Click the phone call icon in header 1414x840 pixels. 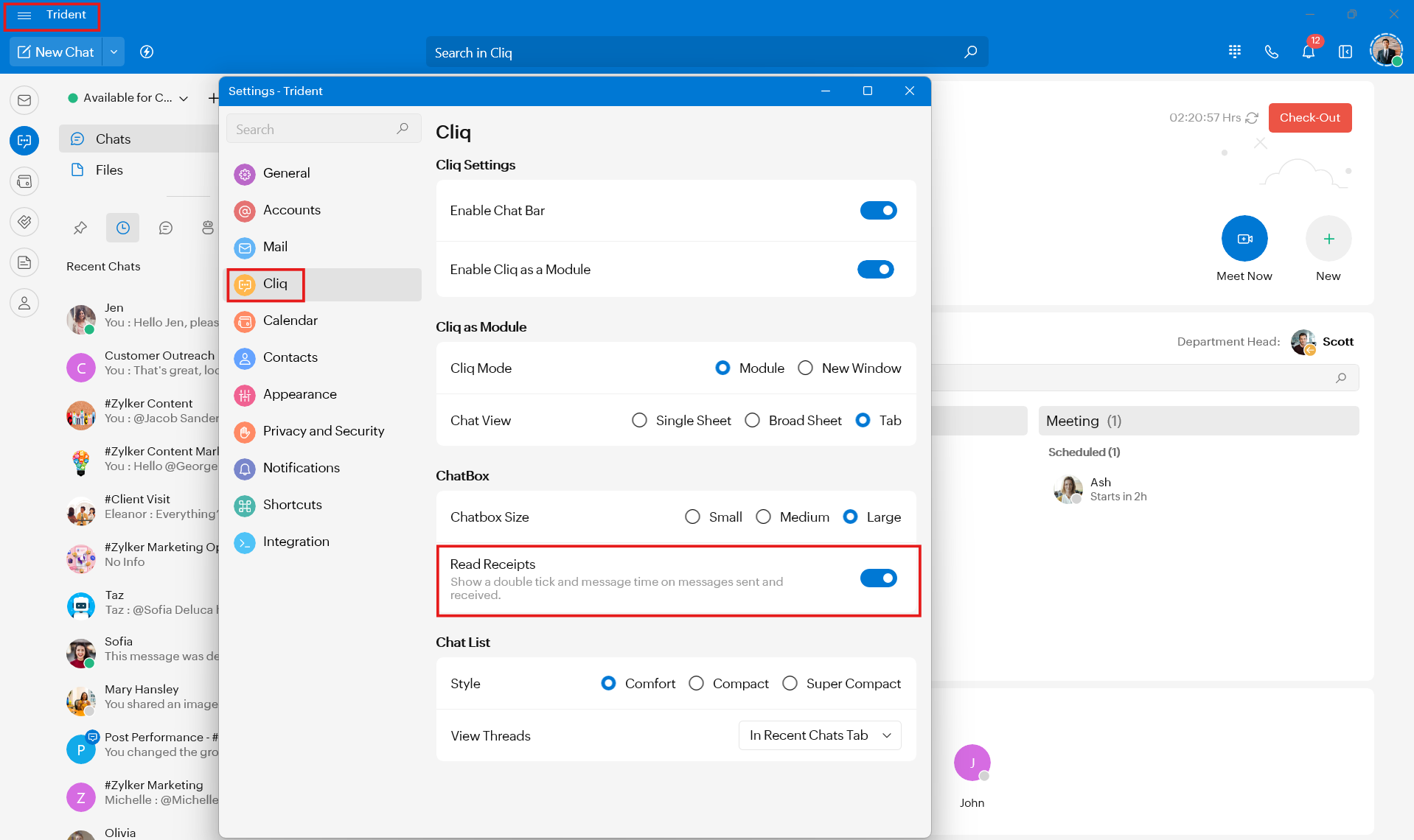(x=1271, y=52)
